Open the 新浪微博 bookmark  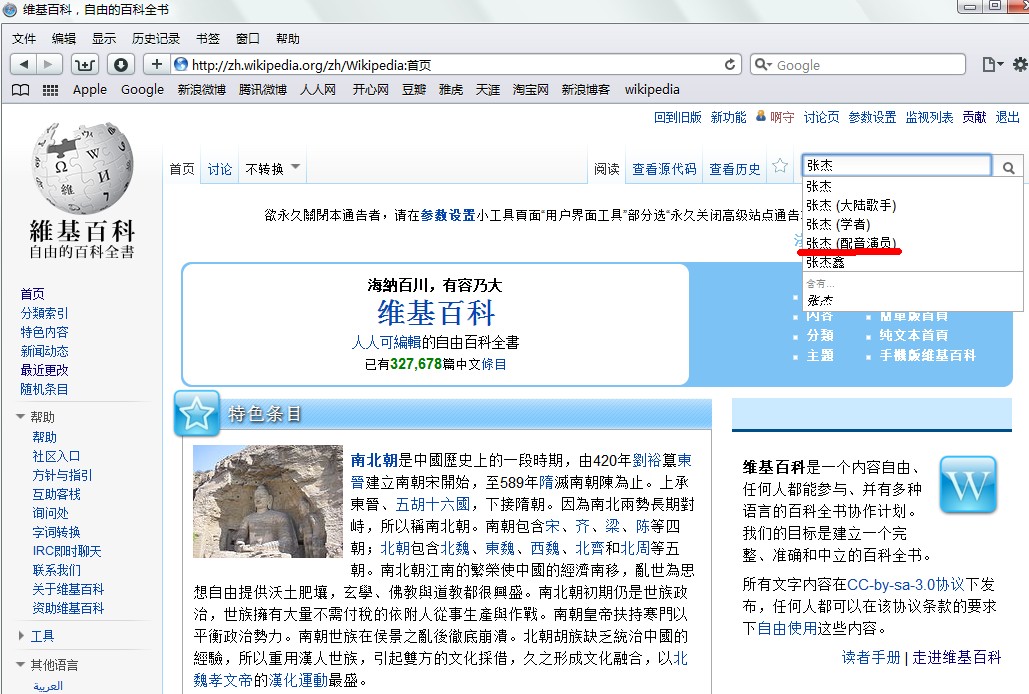point(201,89)
